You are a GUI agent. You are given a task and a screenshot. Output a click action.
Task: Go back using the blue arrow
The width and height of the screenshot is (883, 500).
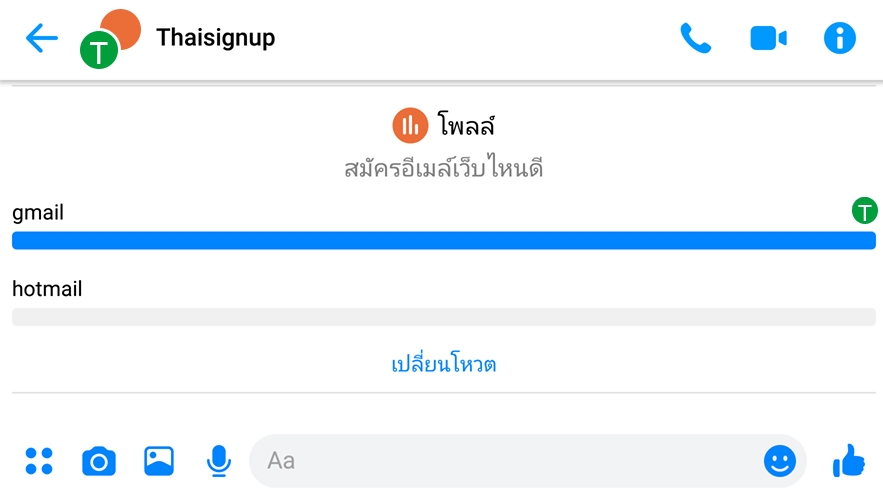coord(42,38)
